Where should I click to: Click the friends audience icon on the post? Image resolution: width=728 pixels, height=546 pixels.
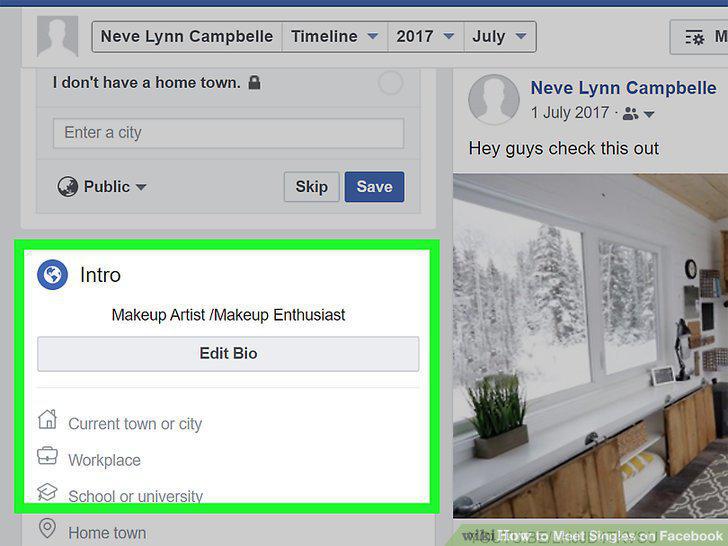point(630,113)
